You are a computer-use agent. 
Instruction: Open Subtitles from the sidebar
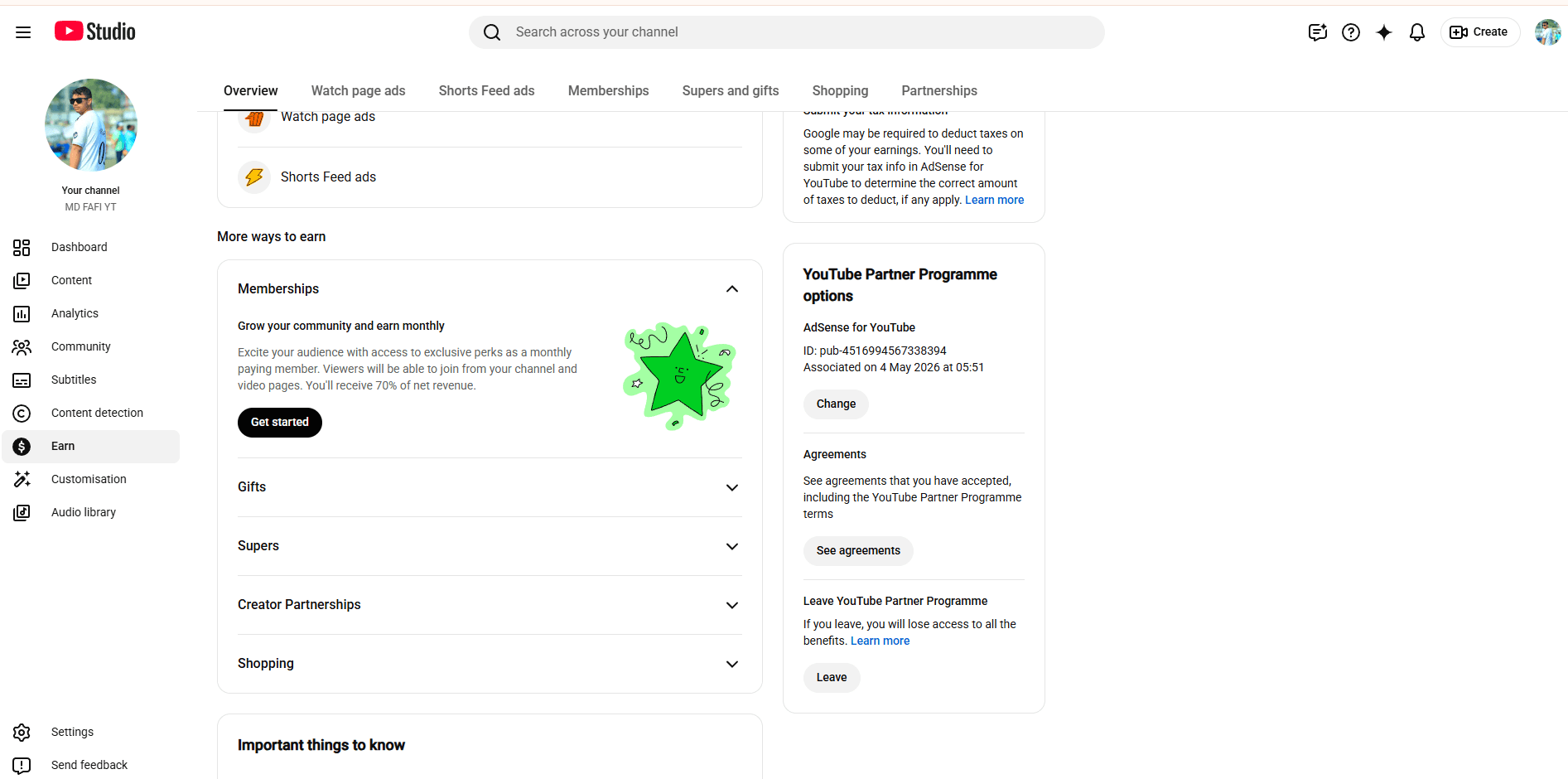tap(91, 380)
